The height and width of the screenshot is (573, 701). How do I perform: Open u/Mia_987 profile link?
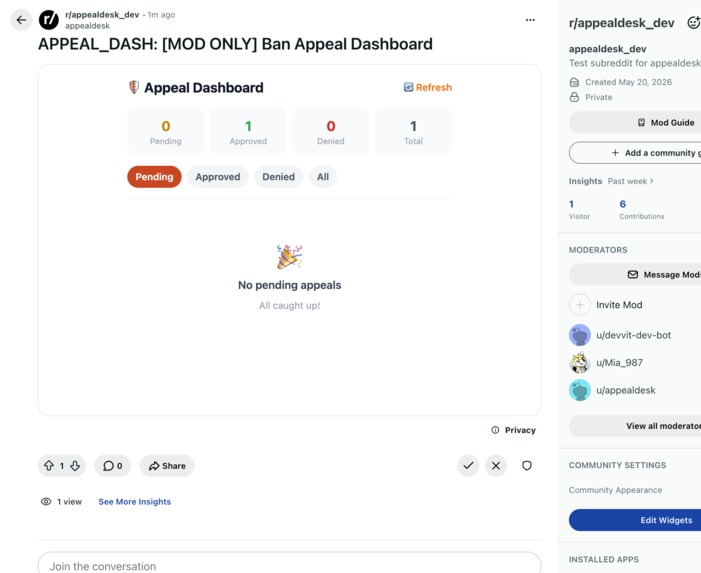[x=619, y=362]
